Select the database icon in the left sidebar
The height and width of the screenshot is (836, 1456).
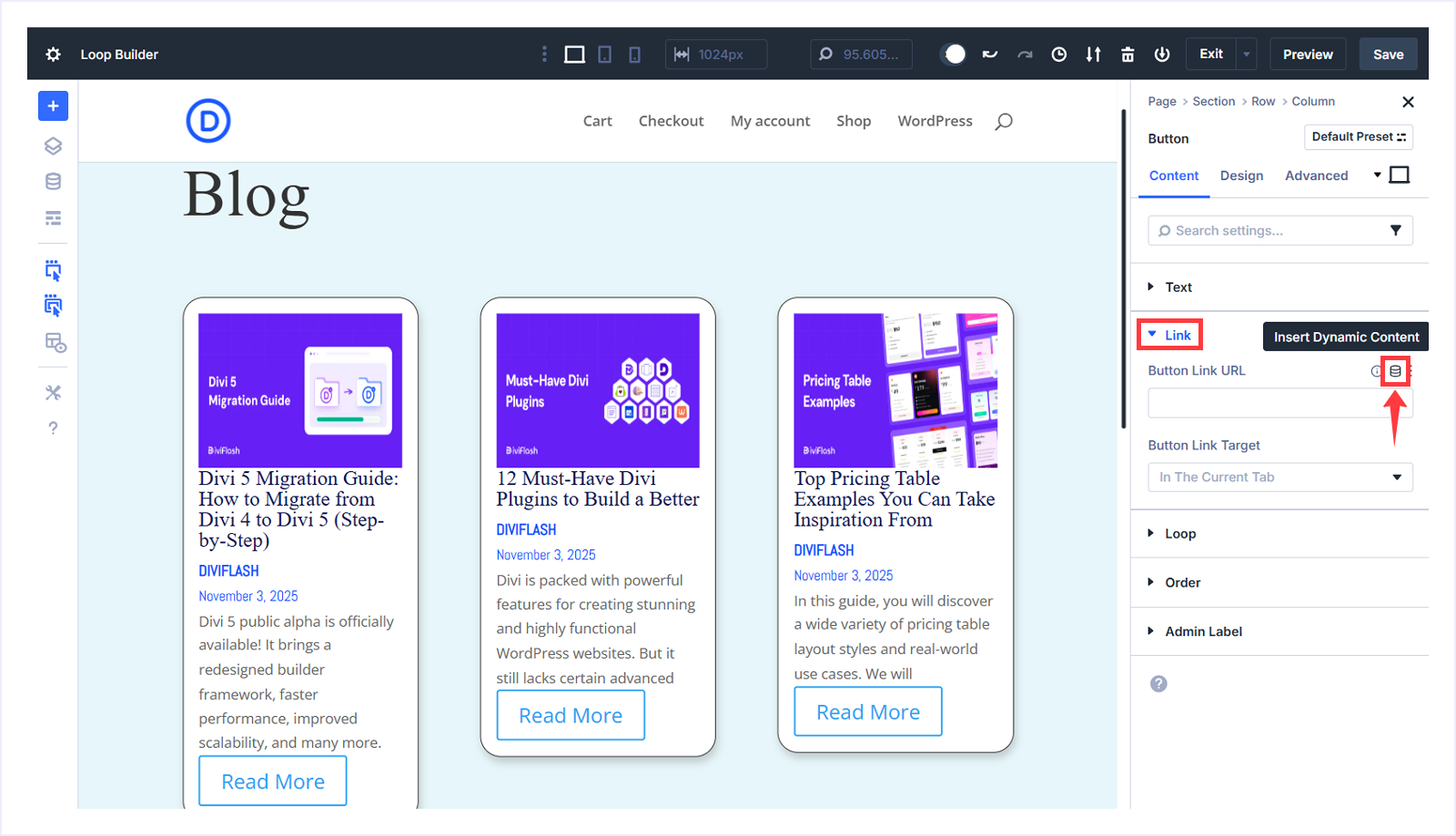[x=53, y=181]
